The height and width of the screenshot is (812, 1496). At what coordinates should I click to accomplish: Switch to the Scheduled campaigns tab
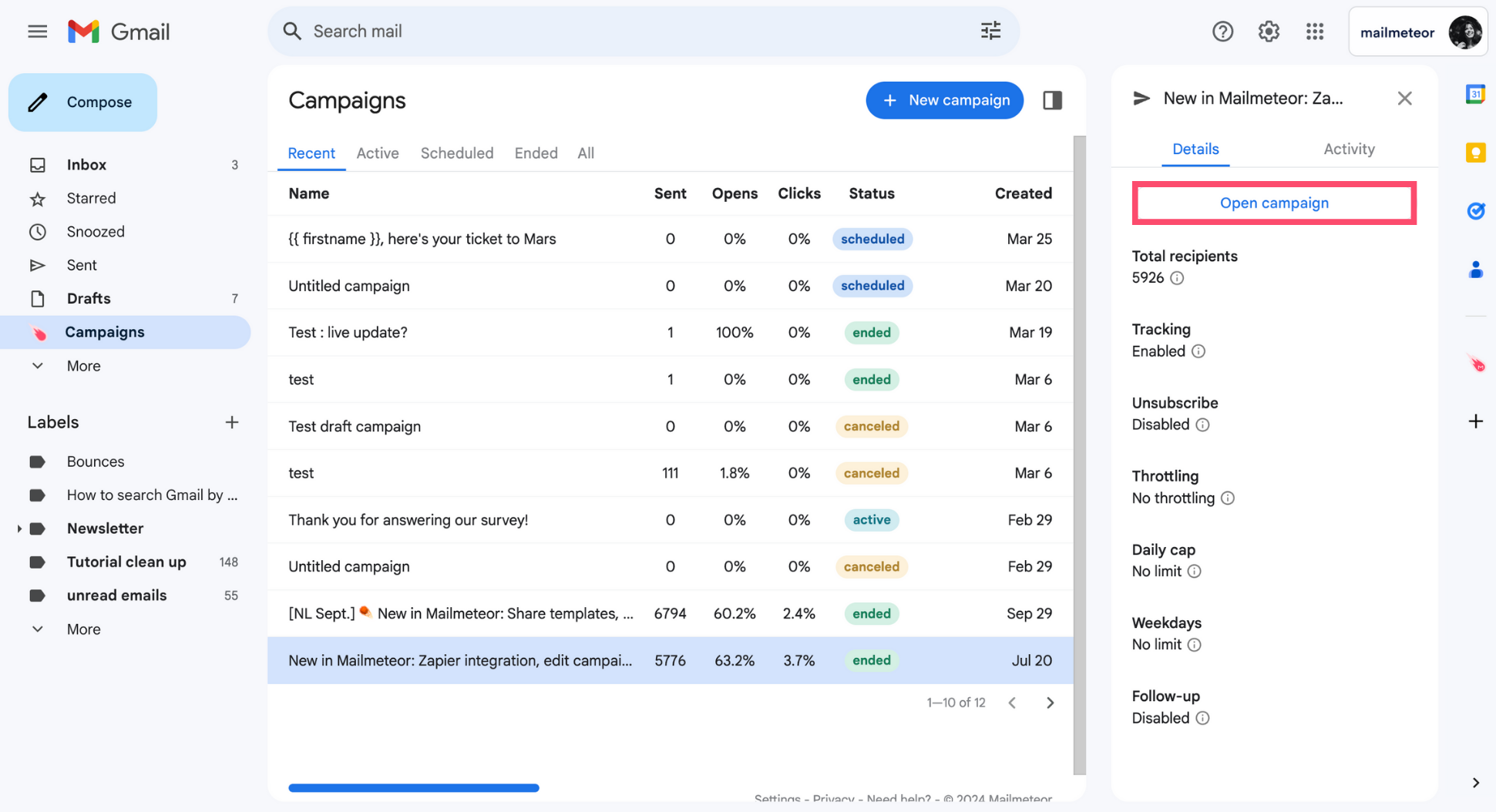point(456,153)
